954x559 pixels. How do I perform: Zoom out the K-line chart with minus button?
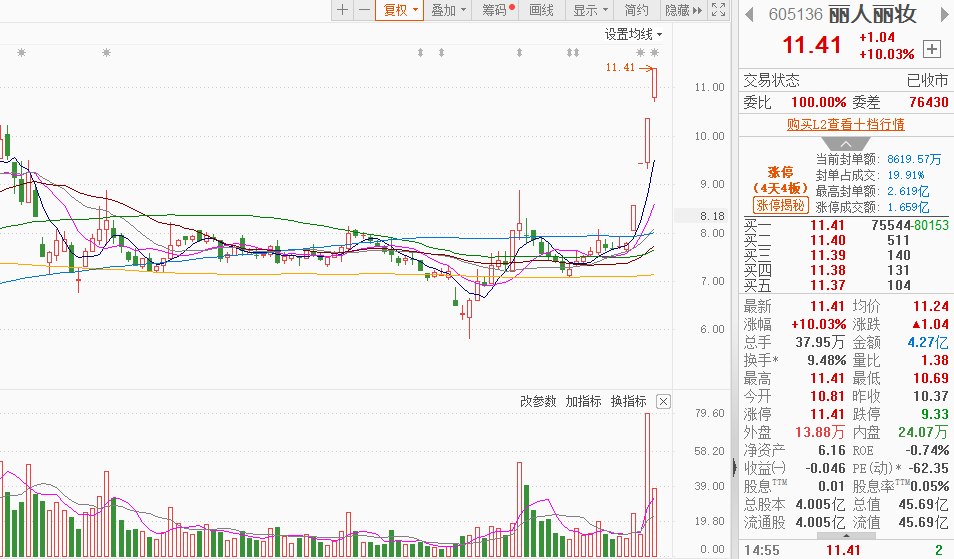pyautogui.click(x=364, y=10)
